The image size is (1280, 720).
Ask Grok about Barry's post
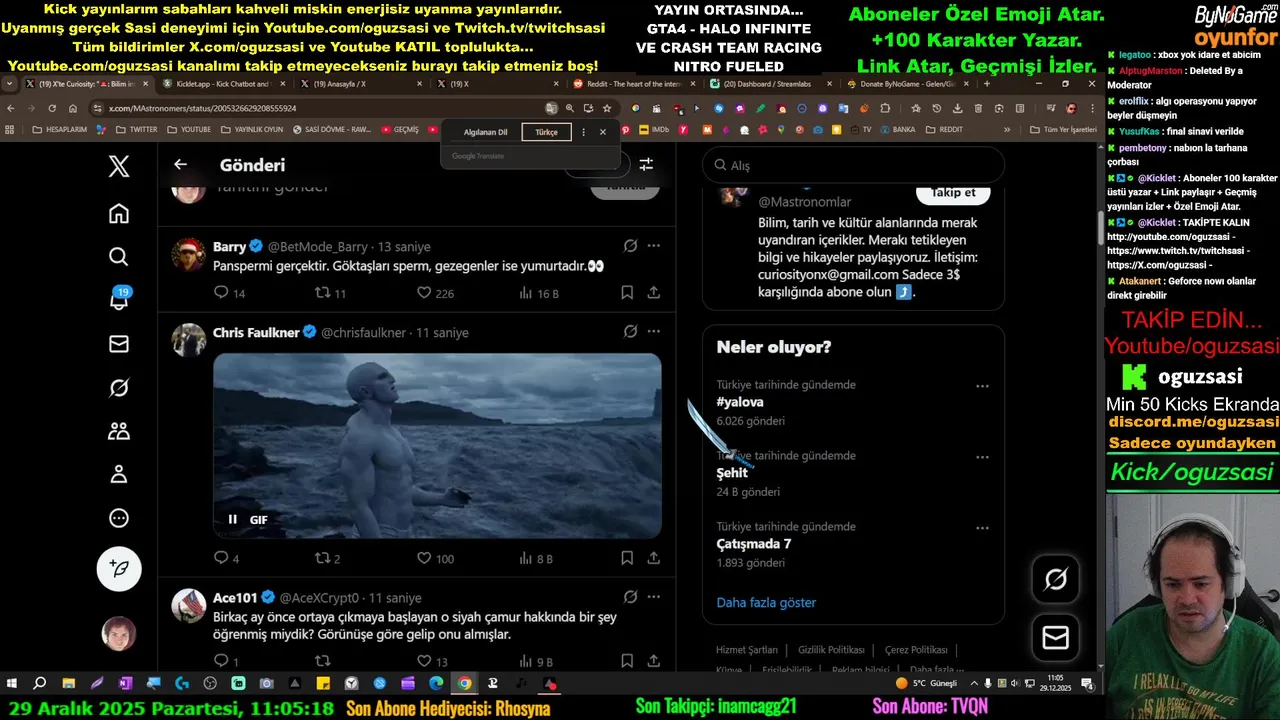tap(630, 246)
